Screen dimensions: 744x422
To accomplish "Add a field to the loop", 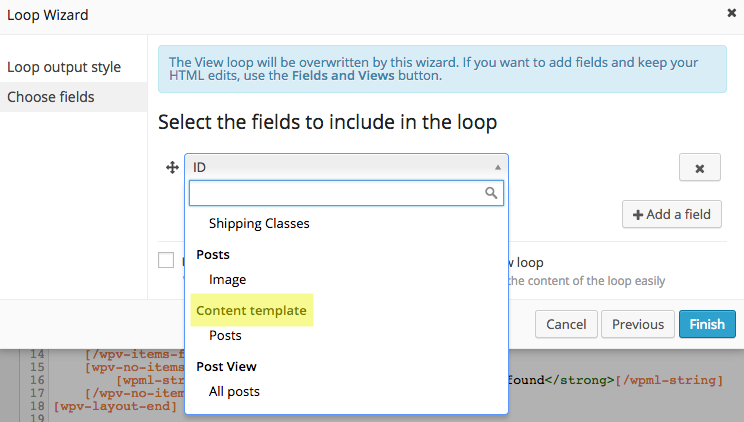I will 672,215.
